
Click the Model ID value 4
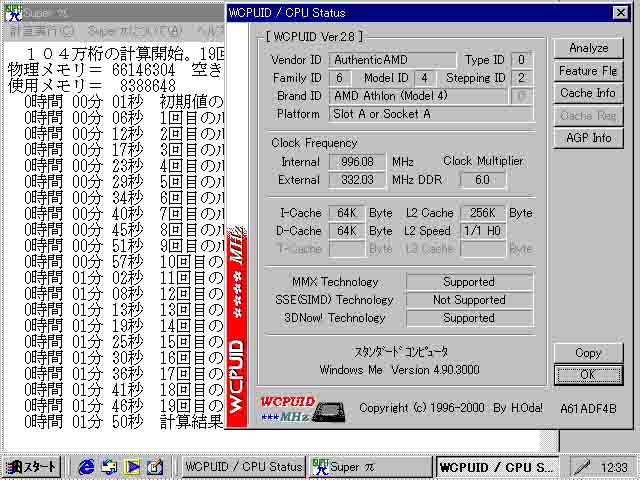[425, 78]
